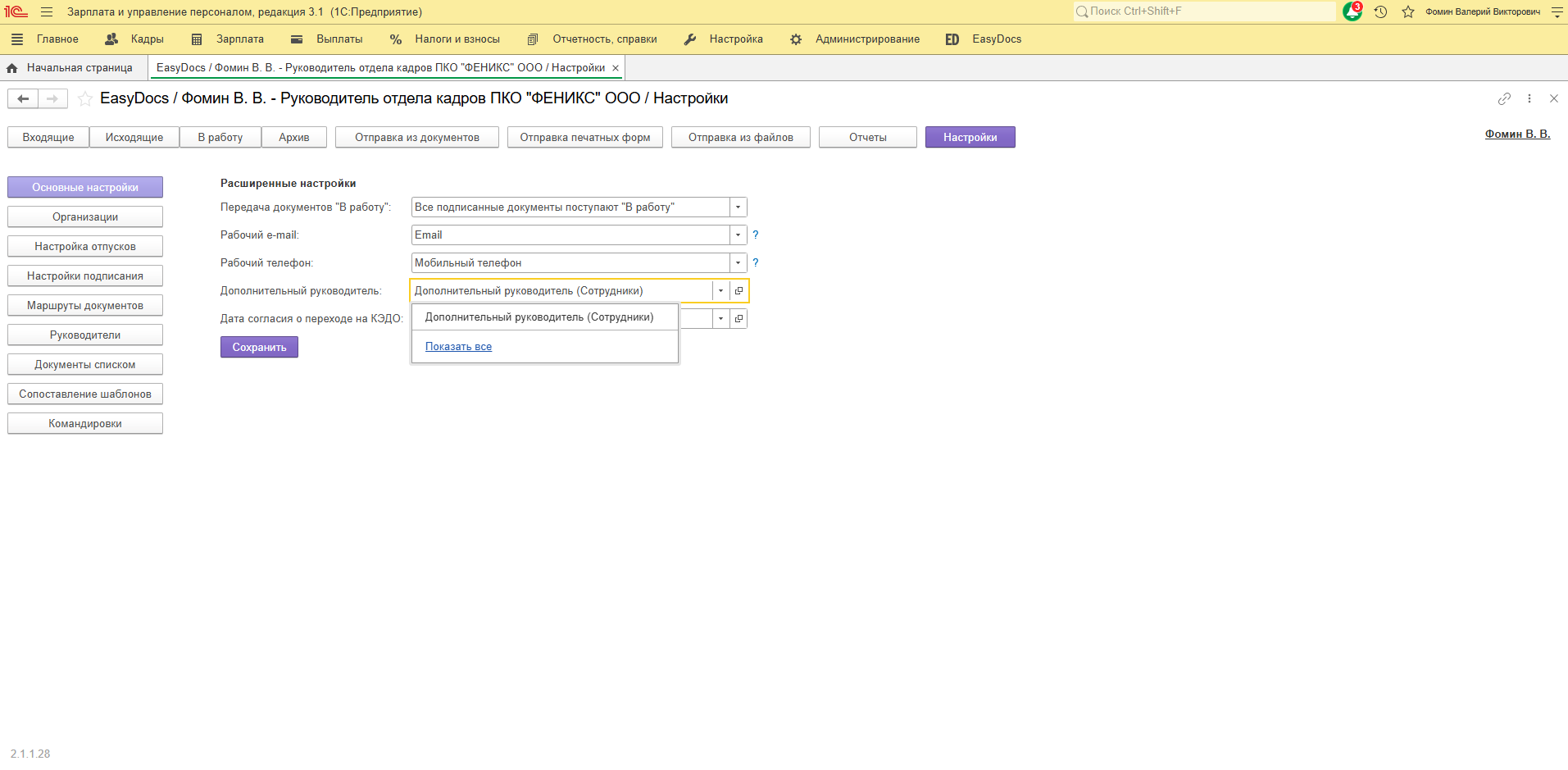Open Настройка отпусков in the sidebar
This screenshot has width=1568, height=770.
click(85, 246)
